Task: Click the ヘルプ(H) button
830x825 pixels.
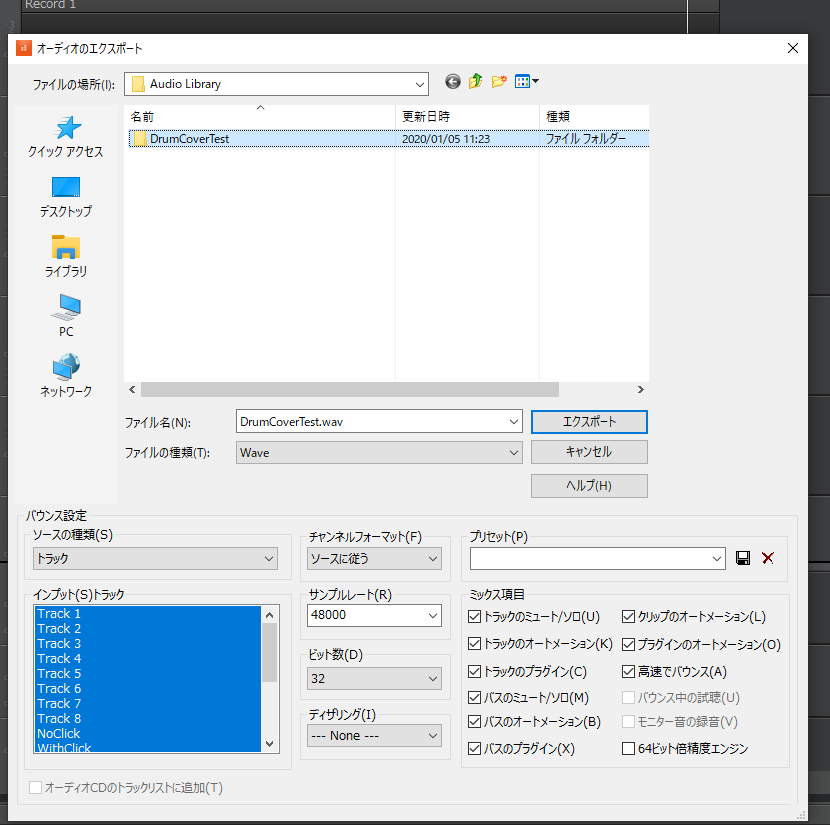Action: 589,486
